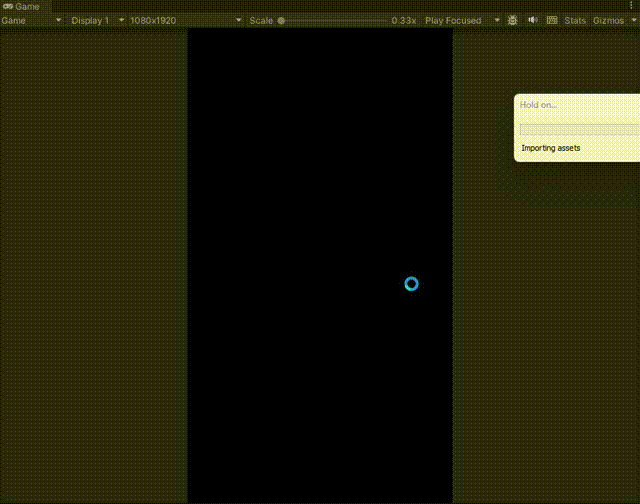The image size is (640, 504).
Task: Open the 1080x1920 resolution dropdown
Action: (x=185, y=20)
